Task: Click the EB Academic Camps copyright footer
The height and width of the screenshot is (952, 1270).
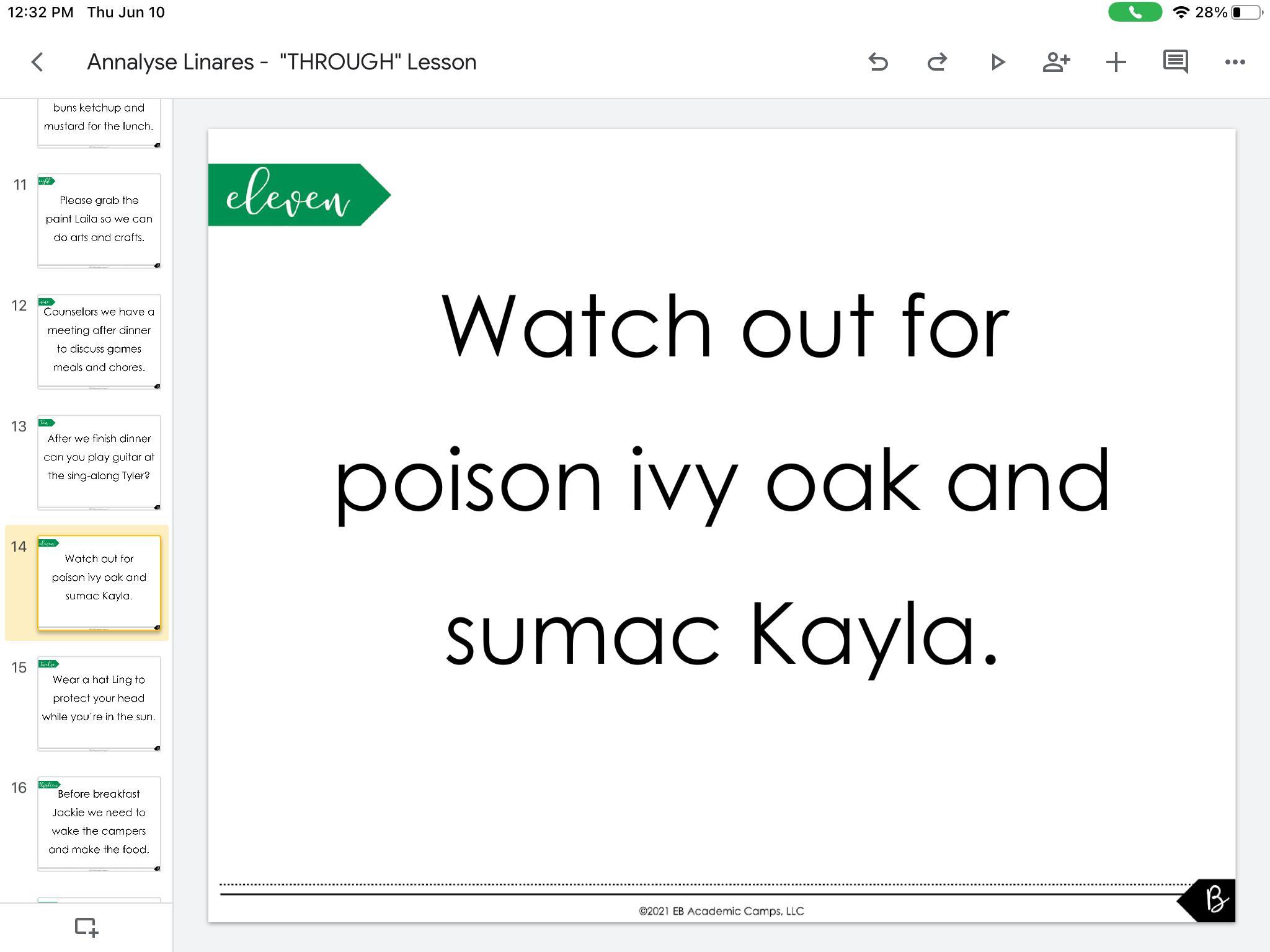Action: pos(721,910)
